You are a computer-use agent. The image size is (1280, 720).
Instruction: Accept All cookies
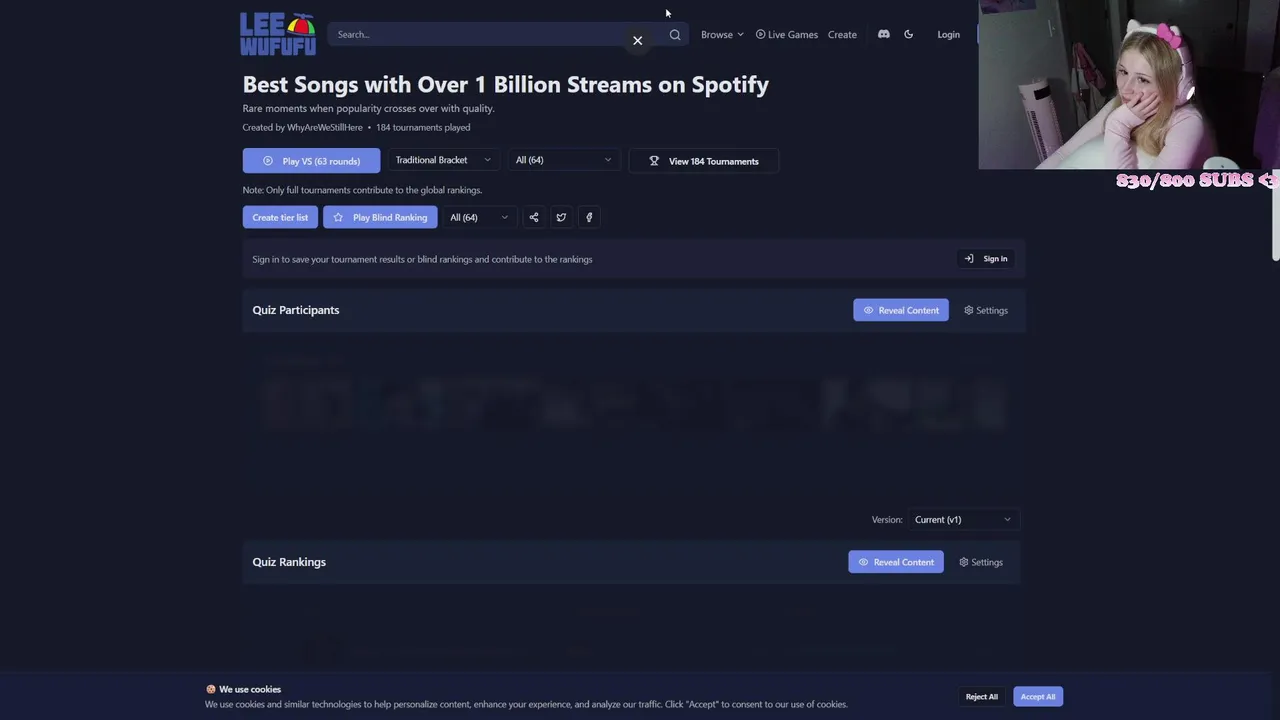pos(1038,696)
